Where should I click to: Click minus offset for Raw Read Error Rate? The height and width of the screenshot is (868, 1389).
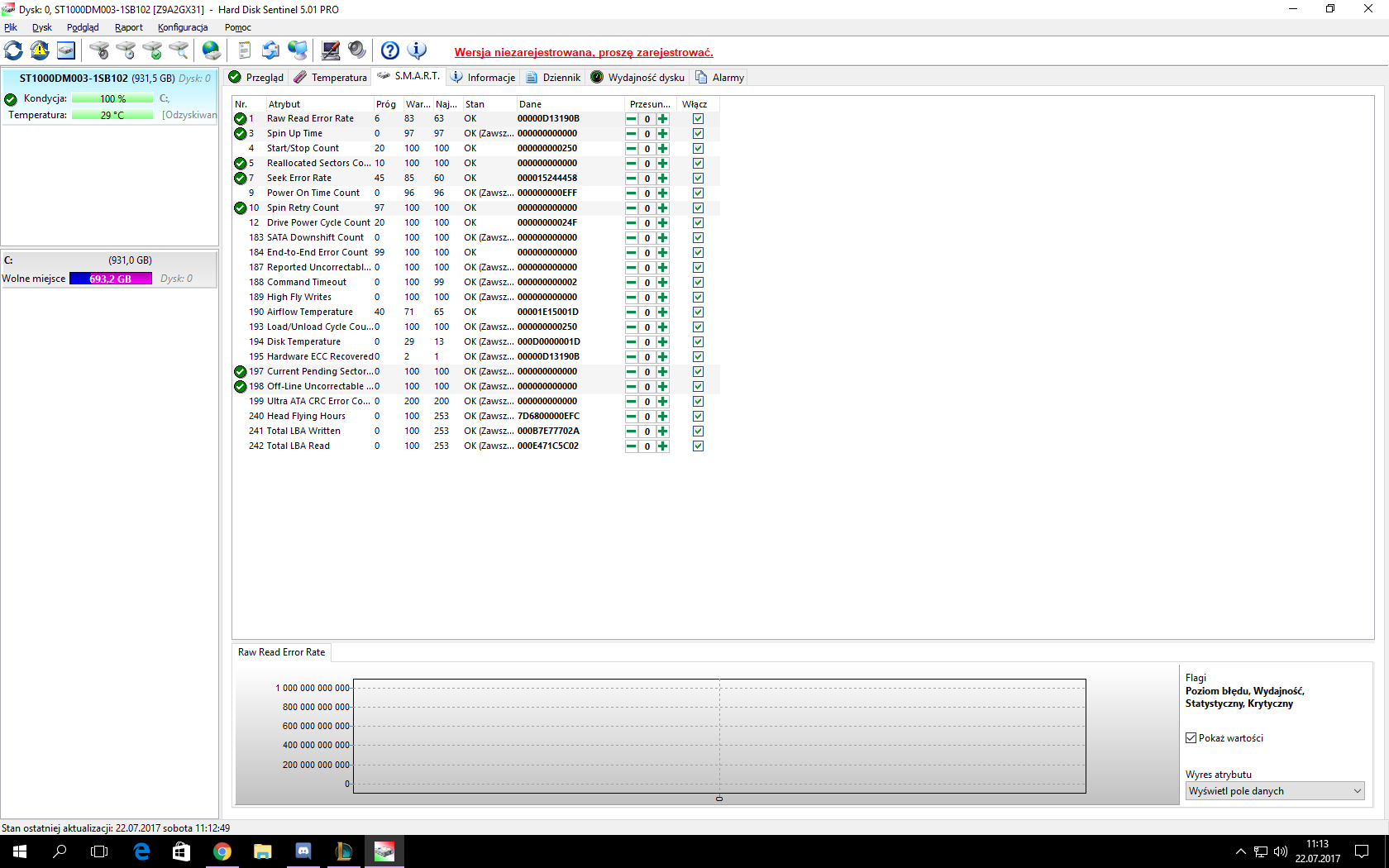click(x=632, y=119)
